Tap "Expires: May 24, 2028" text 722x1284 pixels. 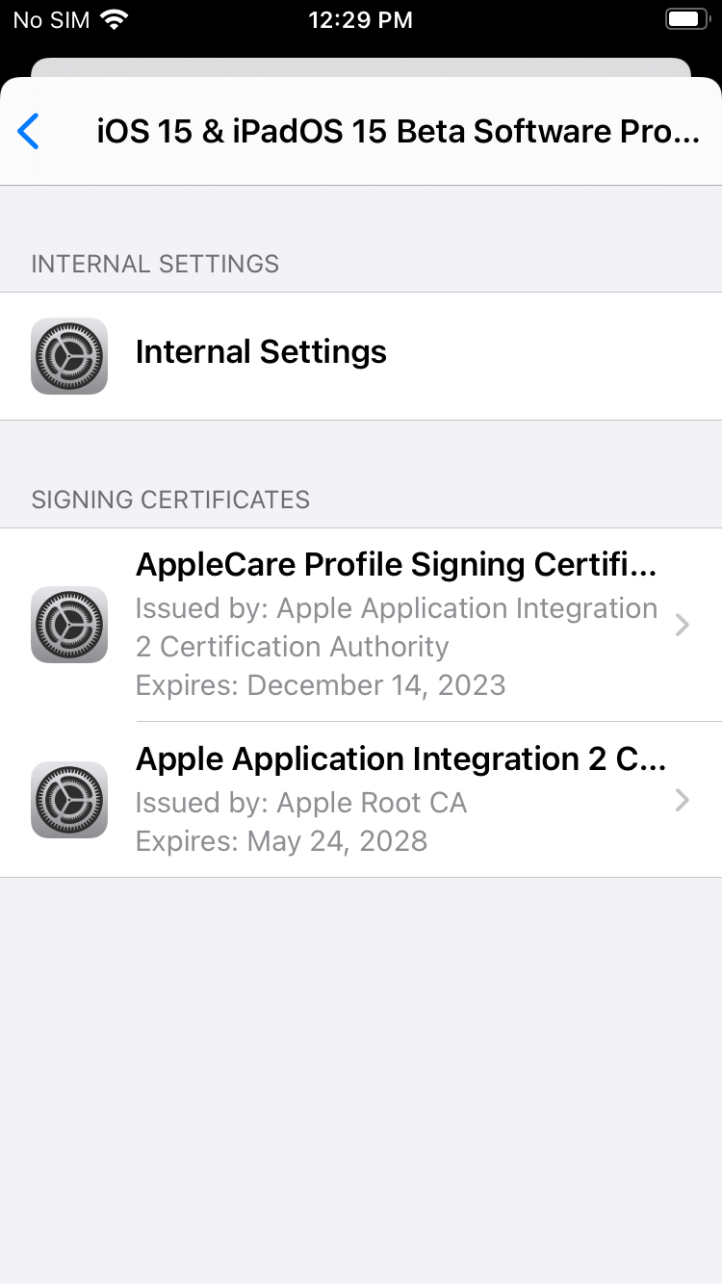(x=281, y=841)
